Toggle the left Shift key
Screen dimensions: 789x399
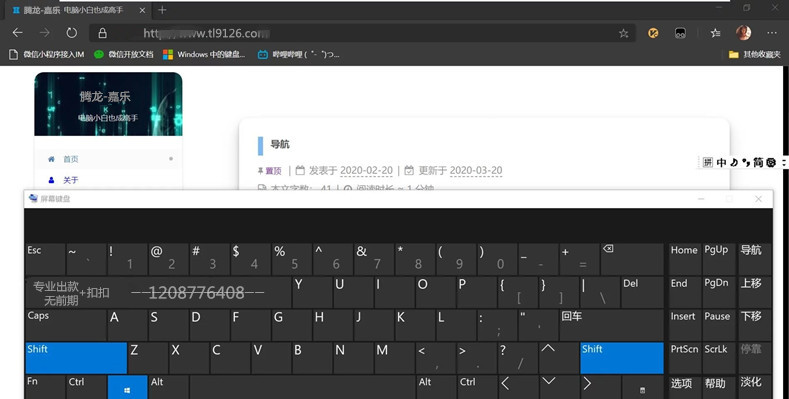pyautogui.click(x=76, y=358)
